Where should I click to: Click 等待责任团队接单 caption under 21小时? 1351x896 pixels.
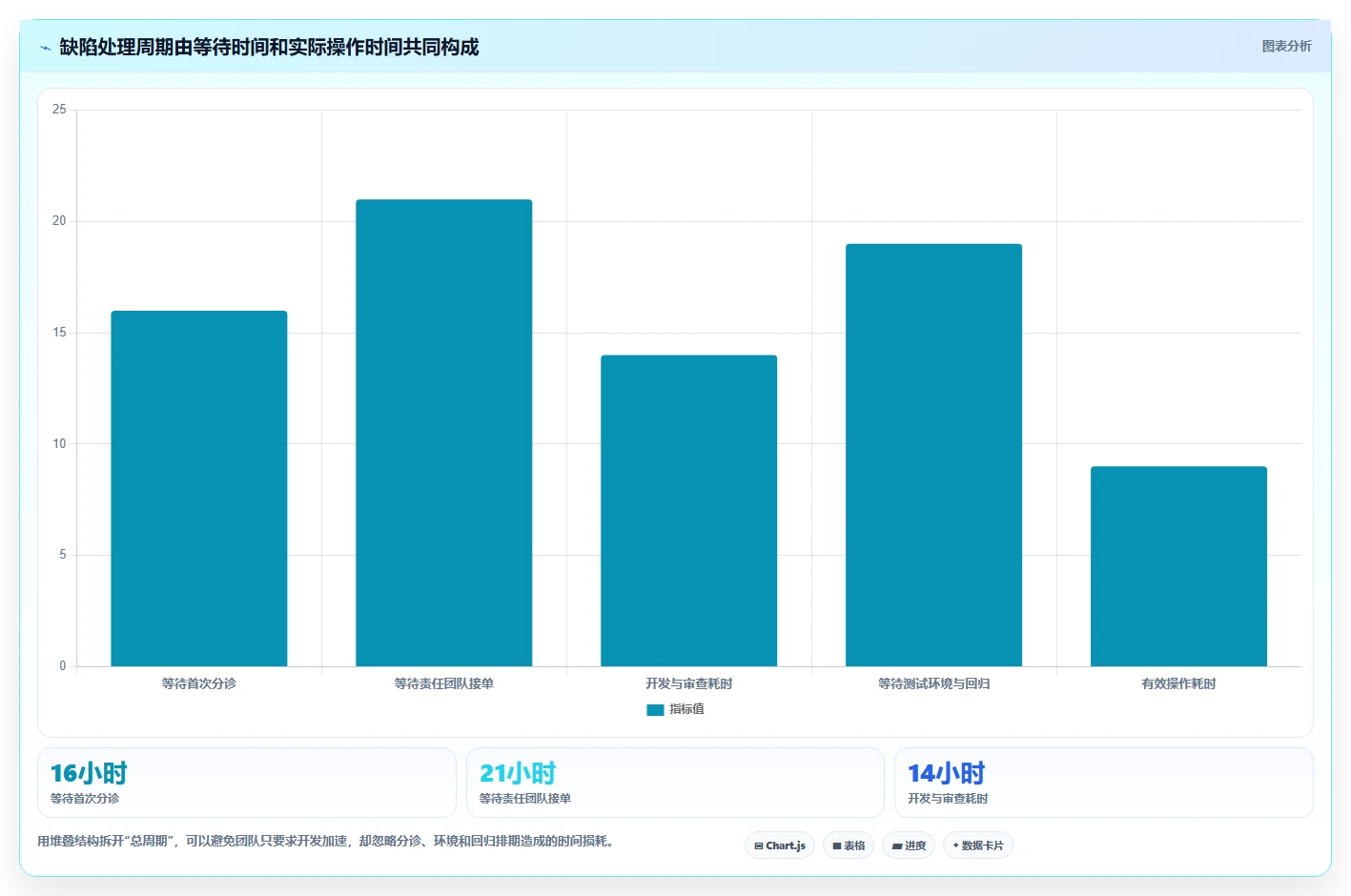525,799
